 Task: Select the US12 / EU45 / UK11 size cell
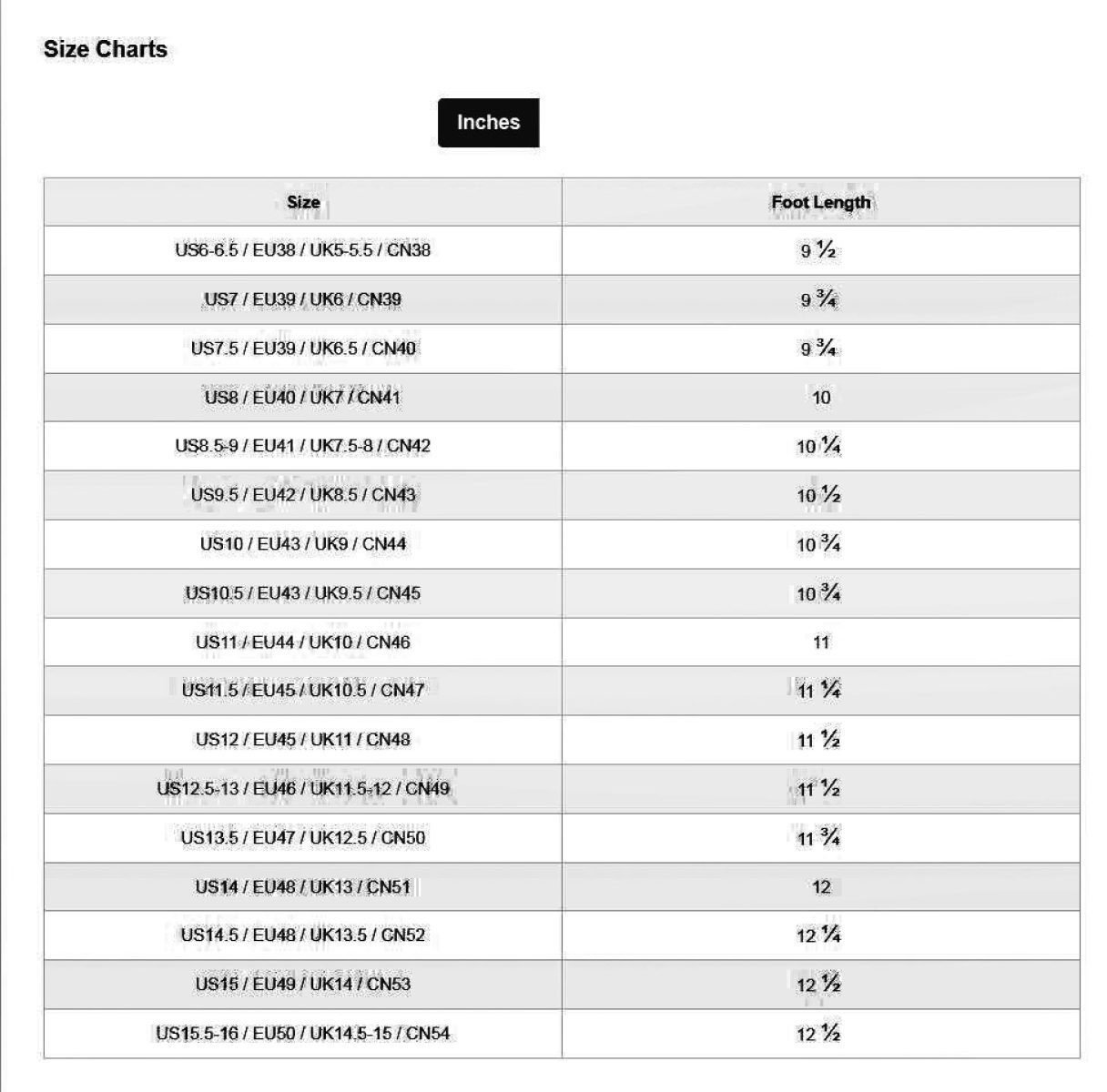(303, 740)
